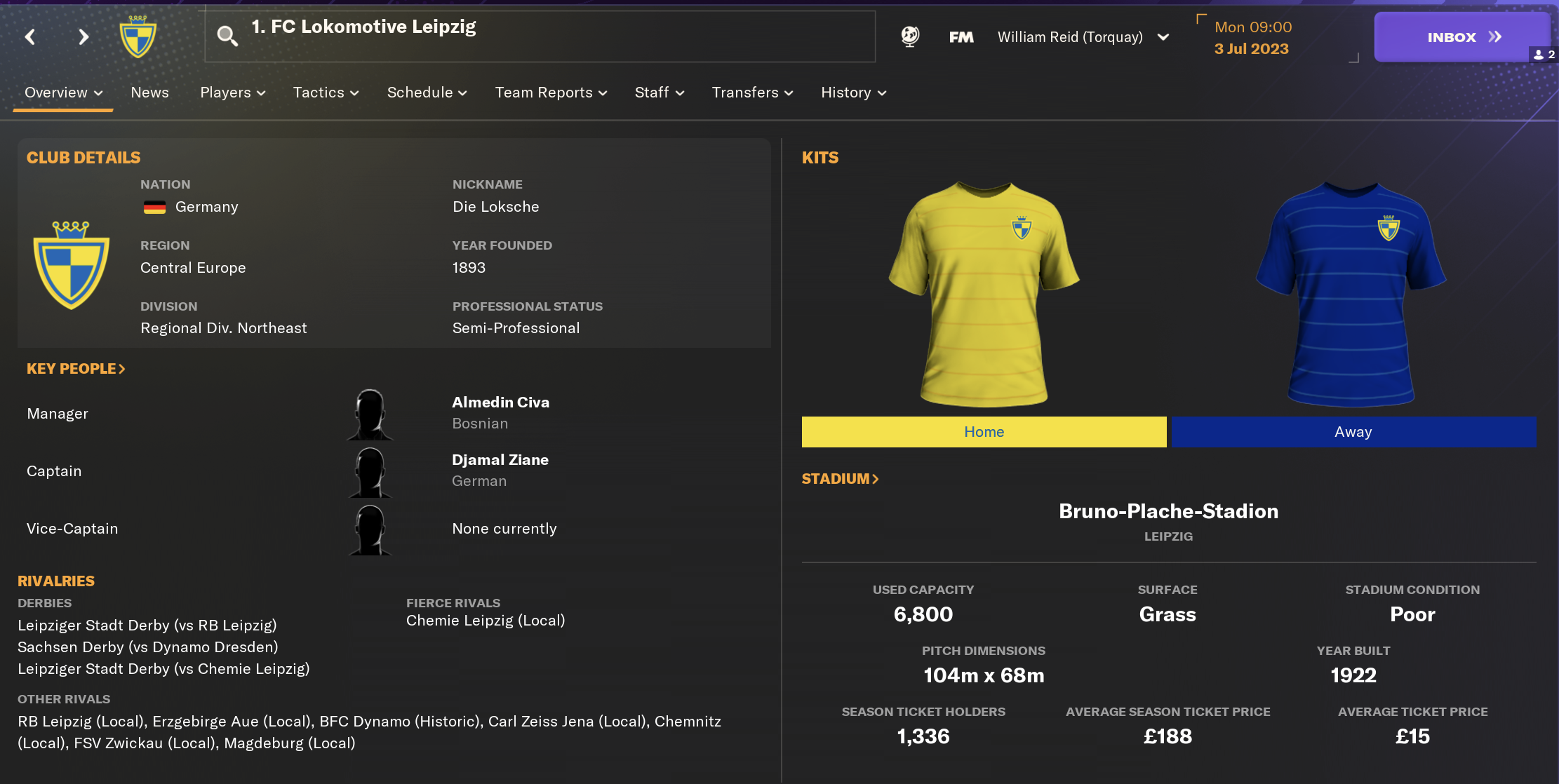Expand the Tactics menu

(326, 93)
